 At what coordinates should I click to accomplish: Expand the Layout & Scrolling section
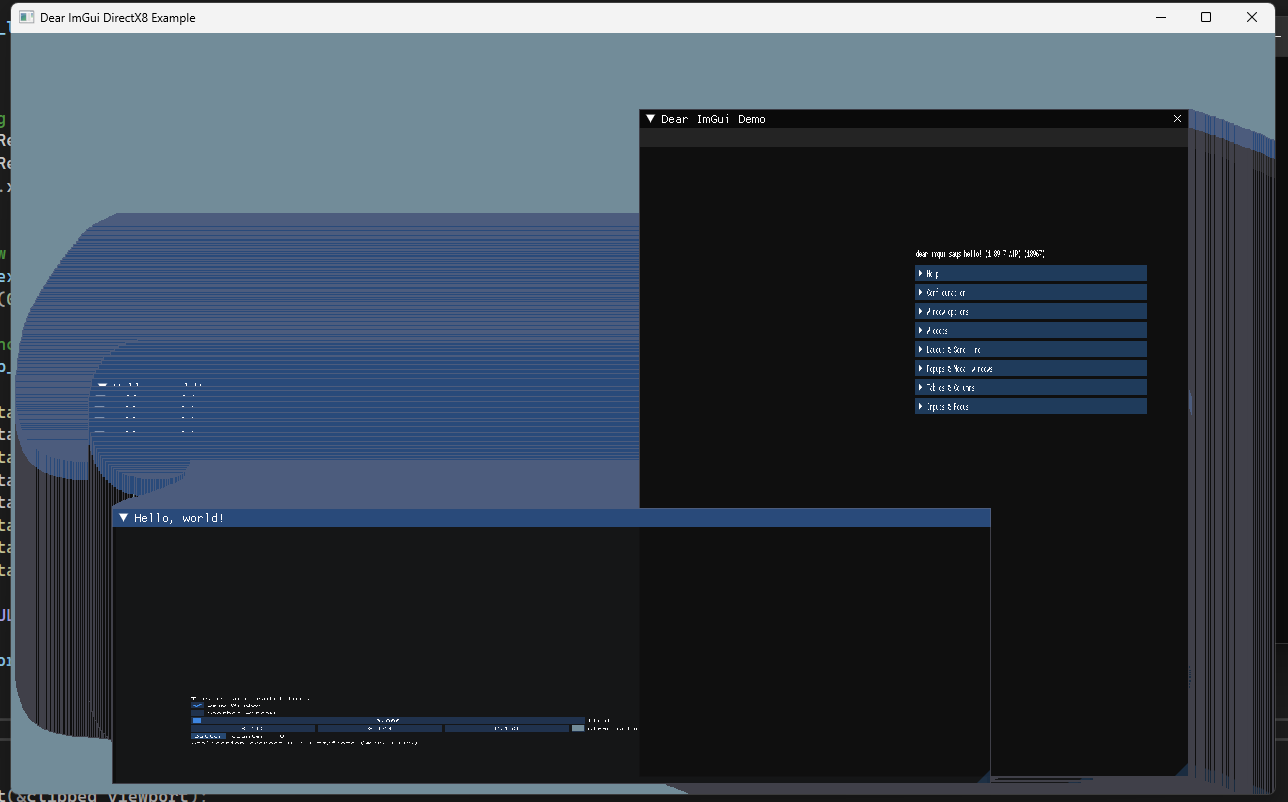coord(1030,348)
